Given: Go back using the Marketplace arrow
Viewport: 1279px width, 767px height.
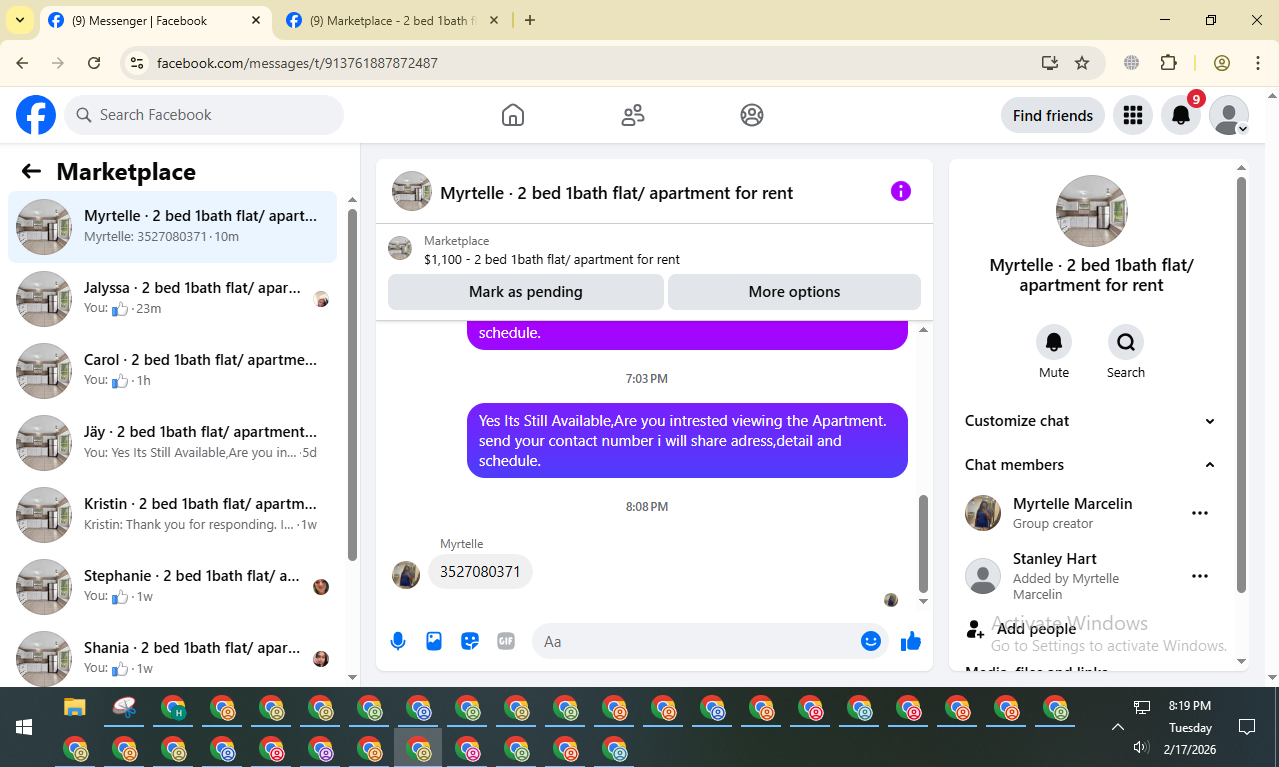Looking at the screenshot, I should tap(31, 171).
